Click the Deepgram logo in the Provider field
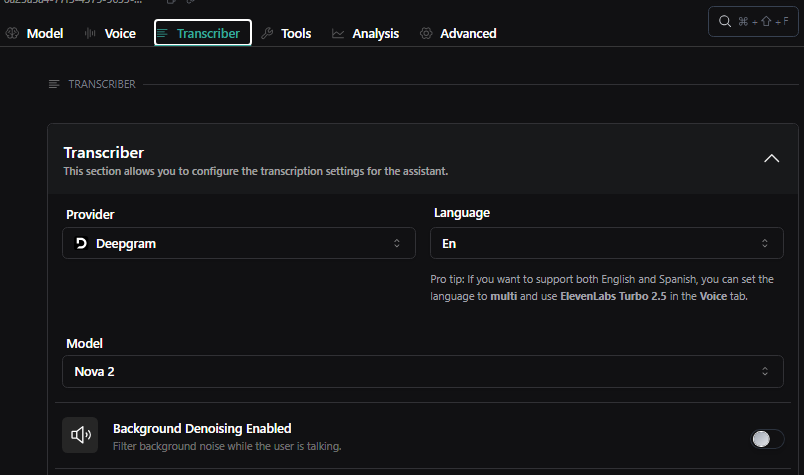The width and height of the screenshot is (804, 475). 81,243
